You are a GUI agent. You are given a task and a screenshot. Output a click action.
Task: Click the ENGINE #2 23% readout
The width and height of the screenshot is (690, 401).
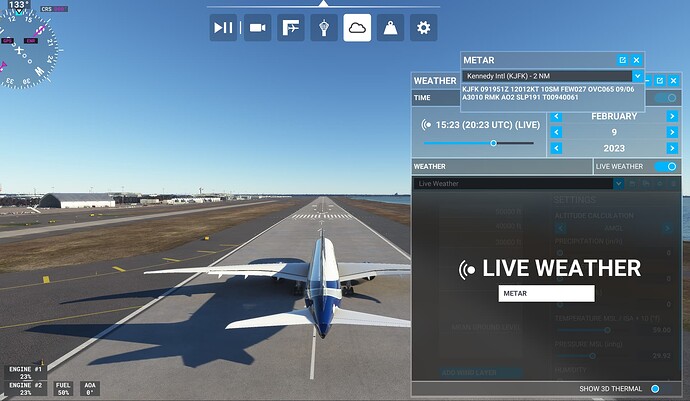tap(26, 389)
